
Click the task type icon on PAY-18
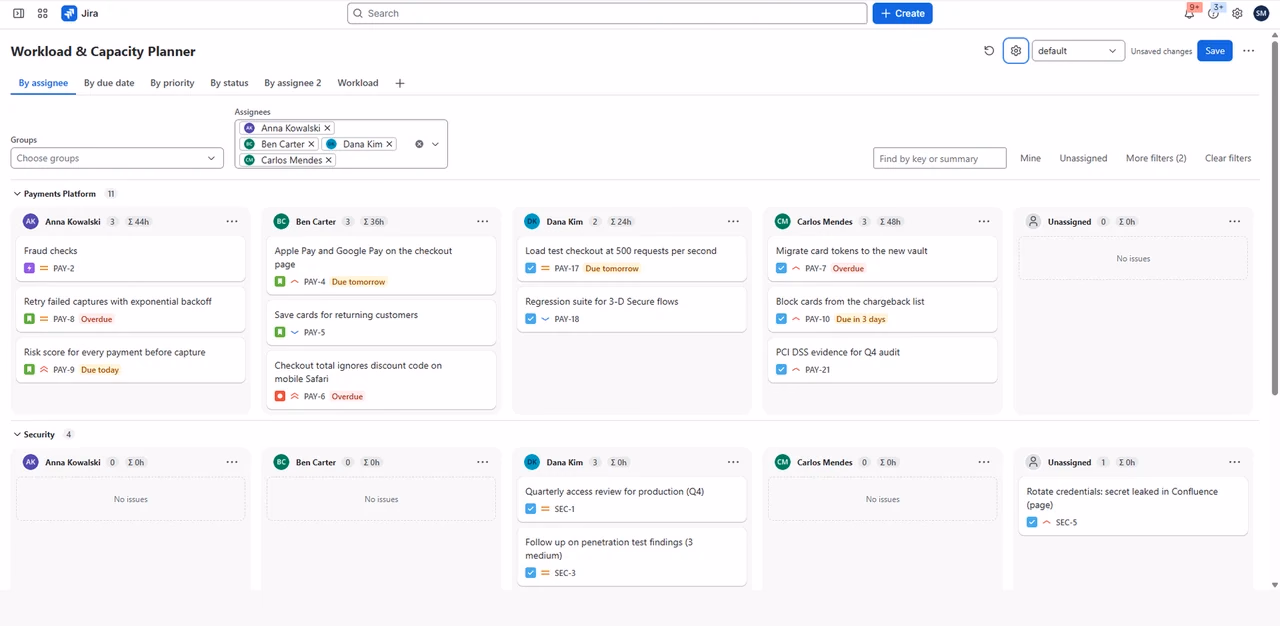(531, 319)
